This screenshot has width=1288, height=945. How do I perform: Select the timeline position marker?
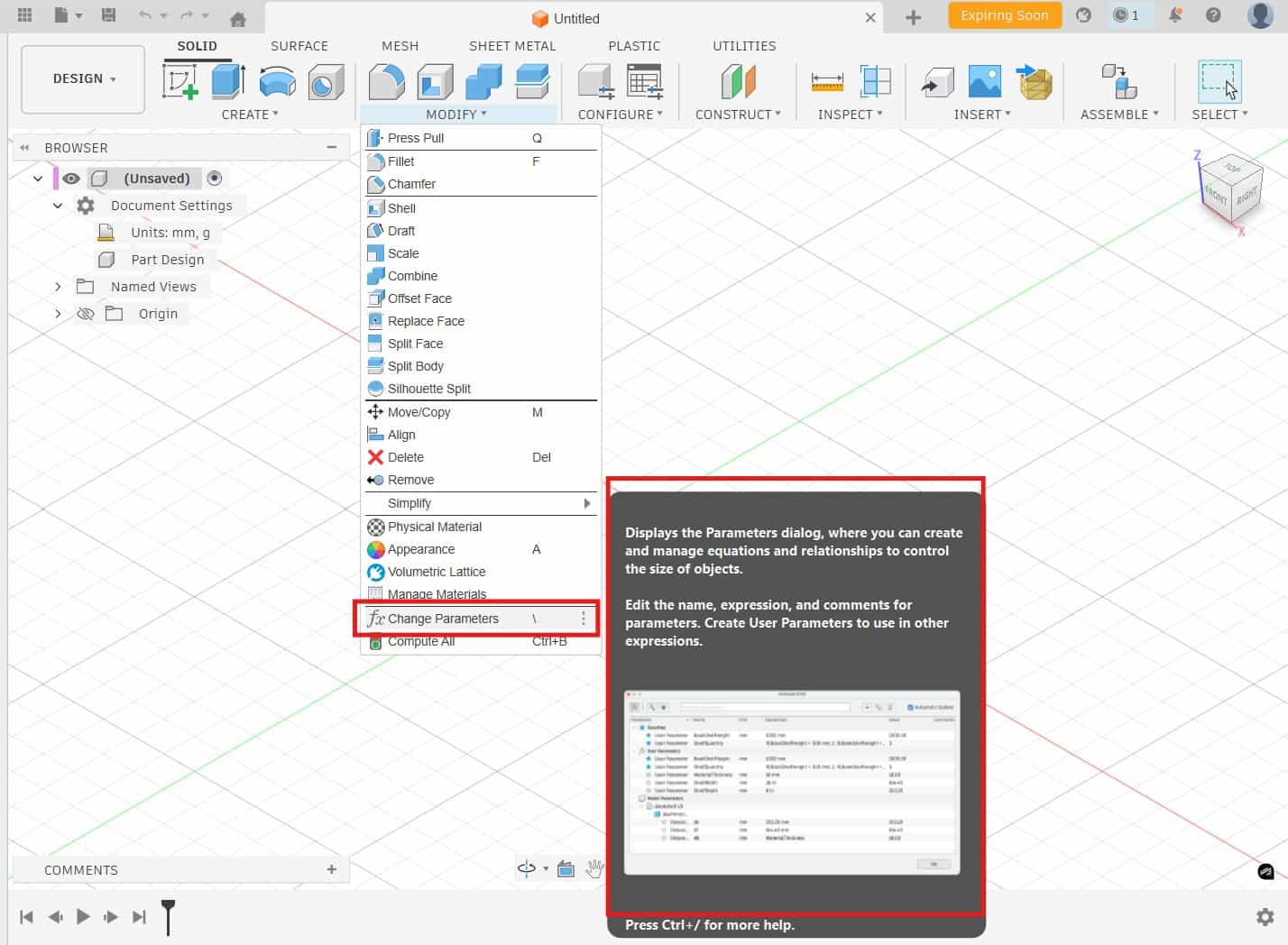pyautogui.click(x=168, y=915)
